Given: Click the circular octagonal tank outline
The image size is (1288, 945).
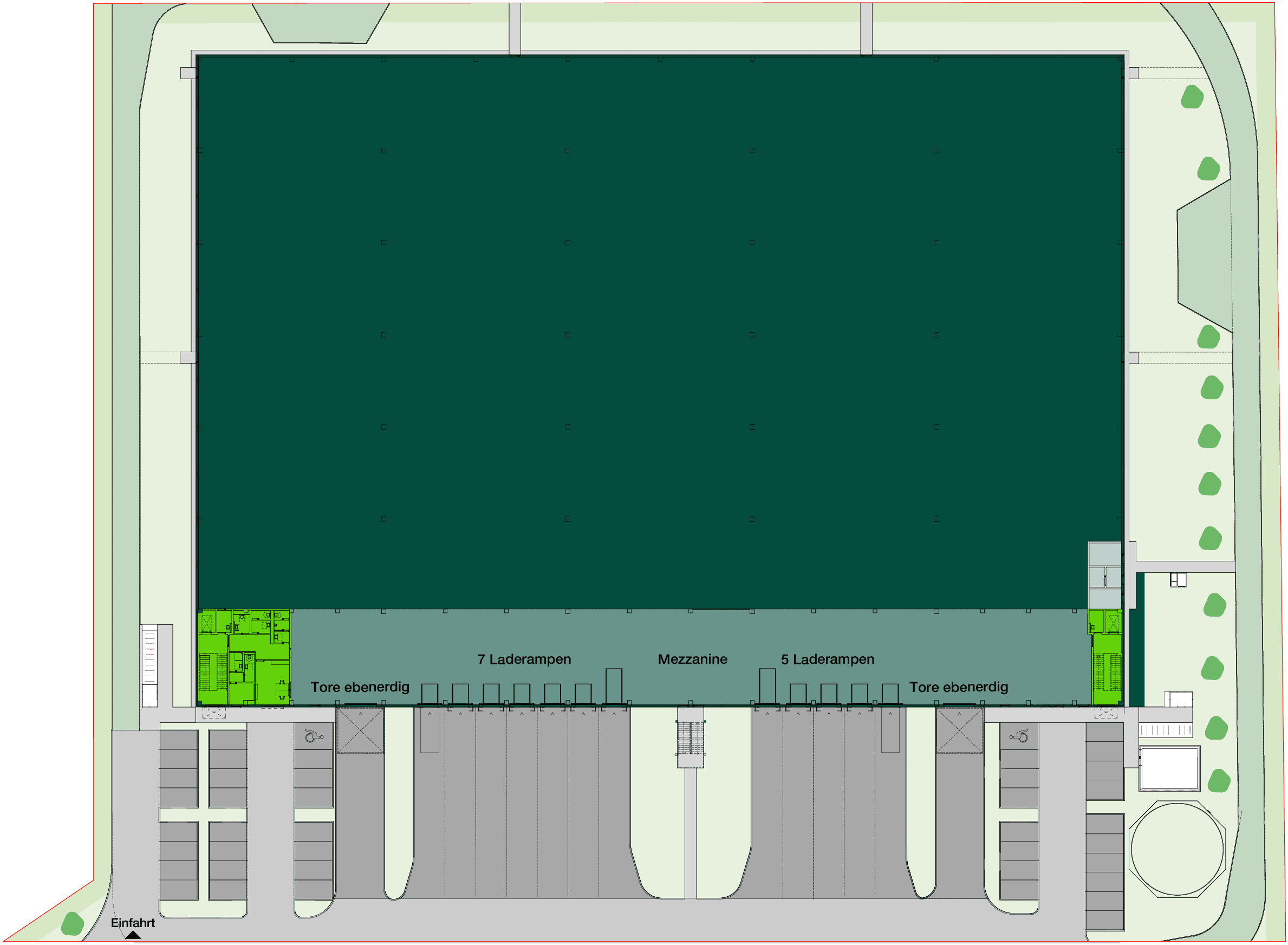Looking at the screenshot, I should click(x=1176, y=850).
